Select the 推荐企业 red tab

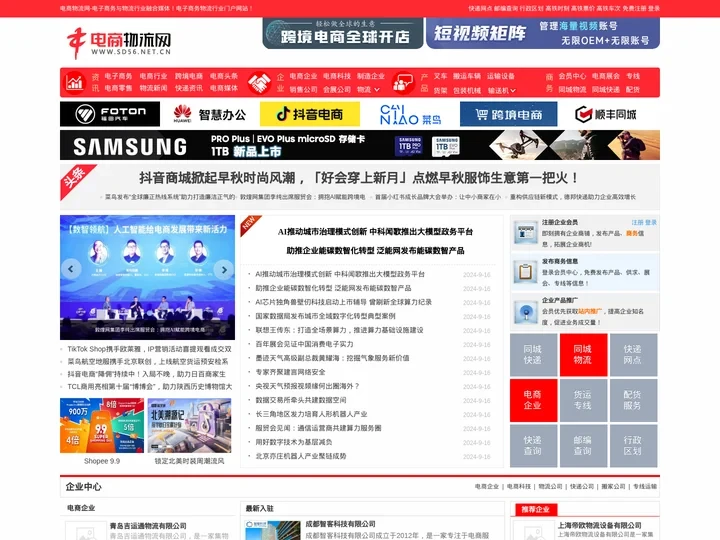point(536,509)
